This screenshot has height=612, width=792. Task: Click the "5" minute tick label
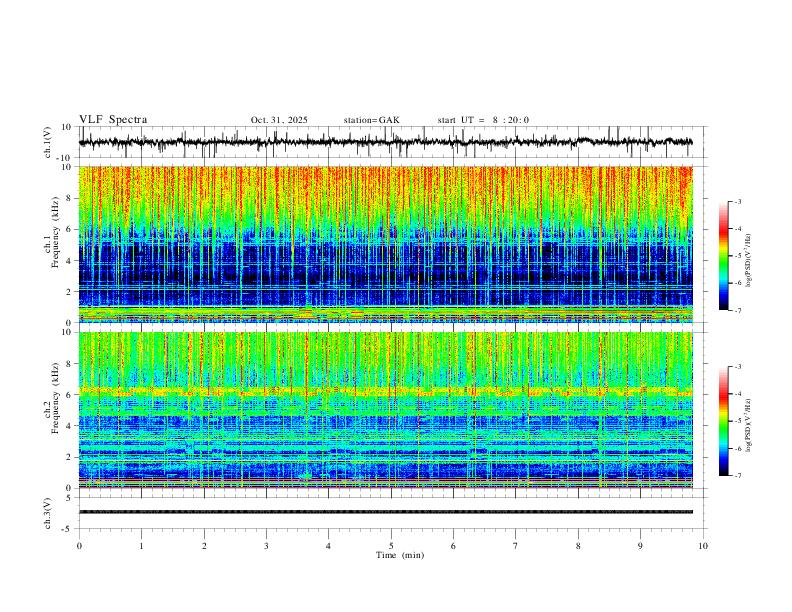tap(391, 546)
